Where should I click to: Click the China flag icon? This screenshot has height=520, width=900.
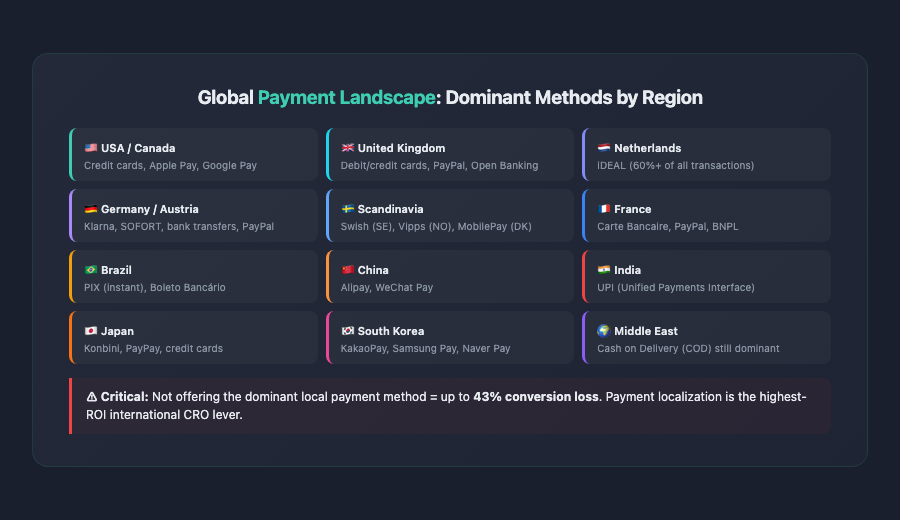tap(347, 270)
